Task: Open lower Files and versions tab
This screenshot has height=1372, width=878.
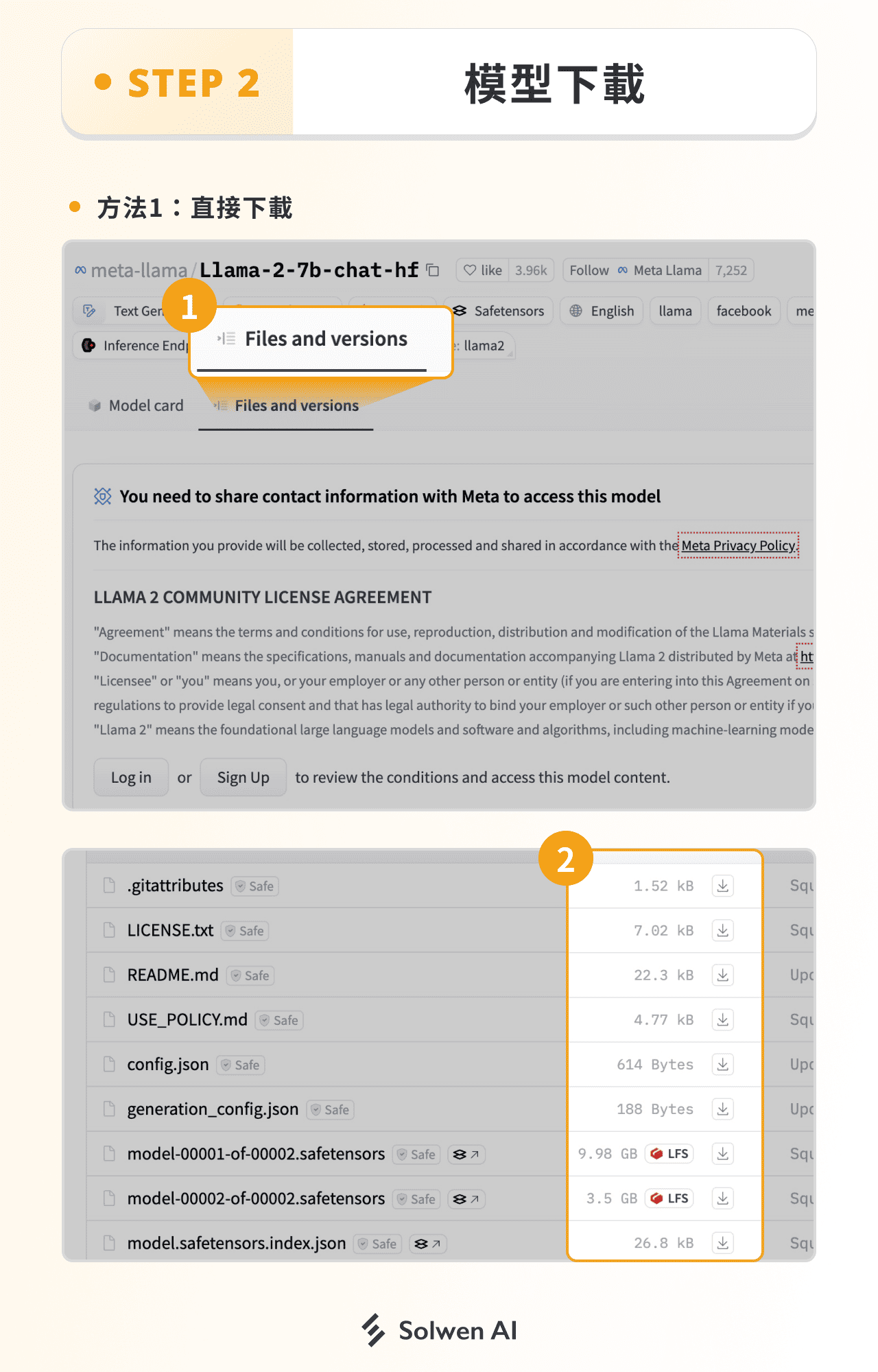Action: pos(286,405)
